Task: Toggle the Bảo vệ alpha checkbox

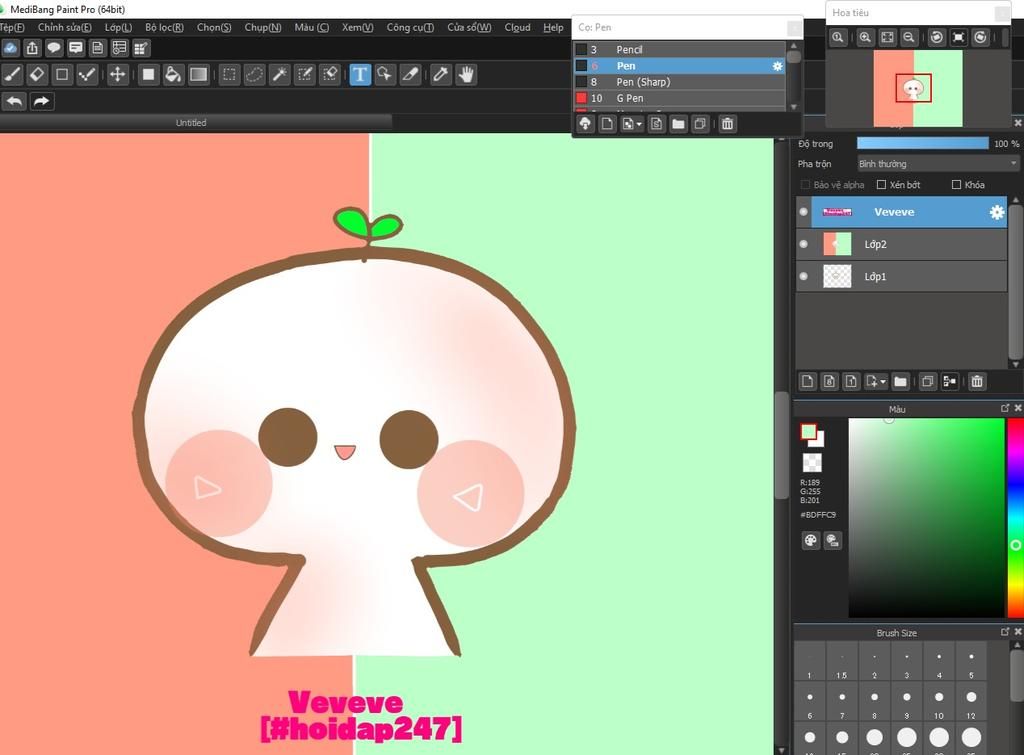Action: [x=805, y=185]
